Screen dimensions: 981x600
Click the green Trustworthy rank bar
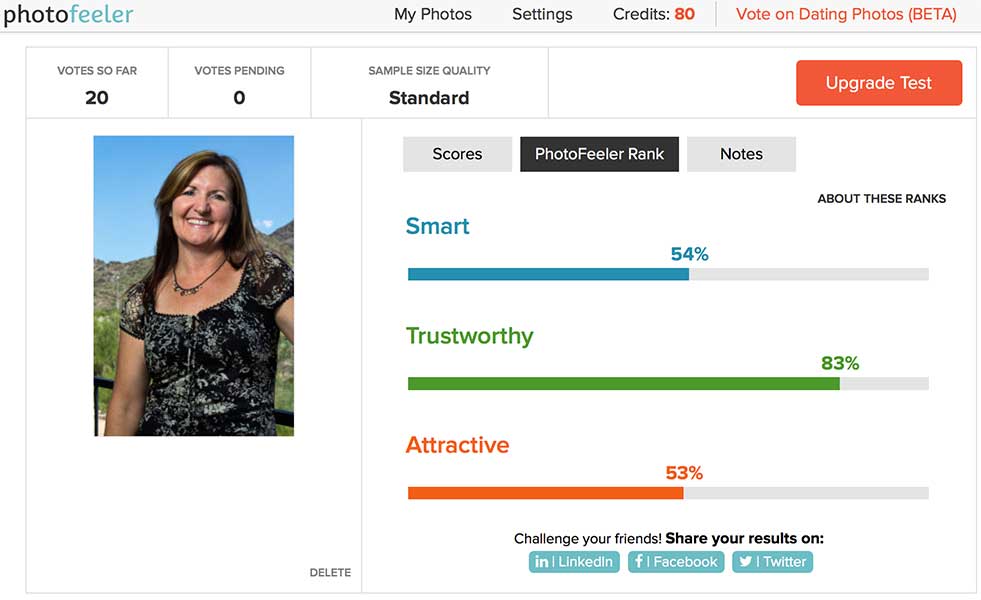[x=623, y=383]
